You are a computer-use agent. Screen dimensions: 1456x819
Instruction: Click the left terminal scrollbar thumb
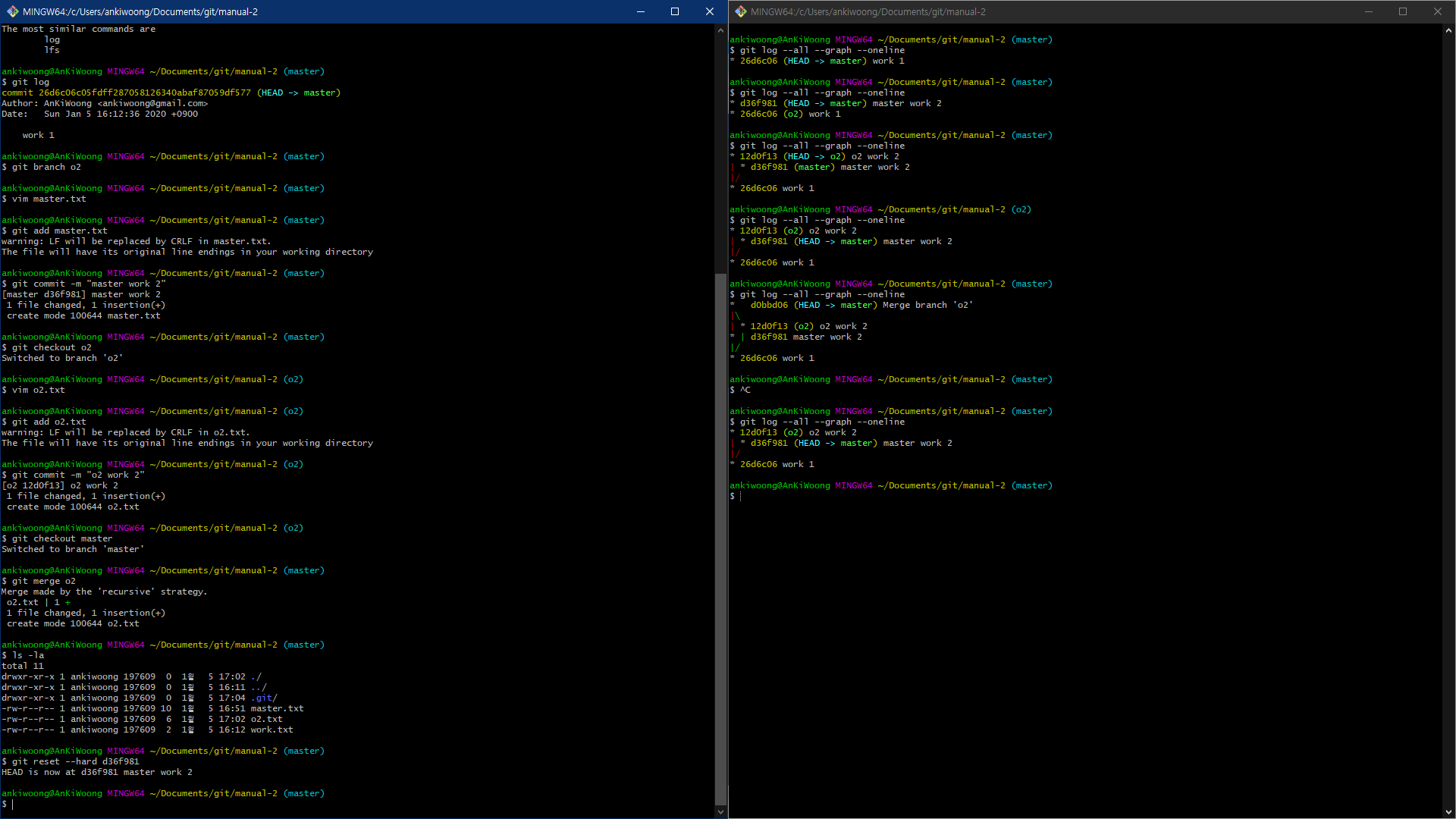[x=720, y=538]
